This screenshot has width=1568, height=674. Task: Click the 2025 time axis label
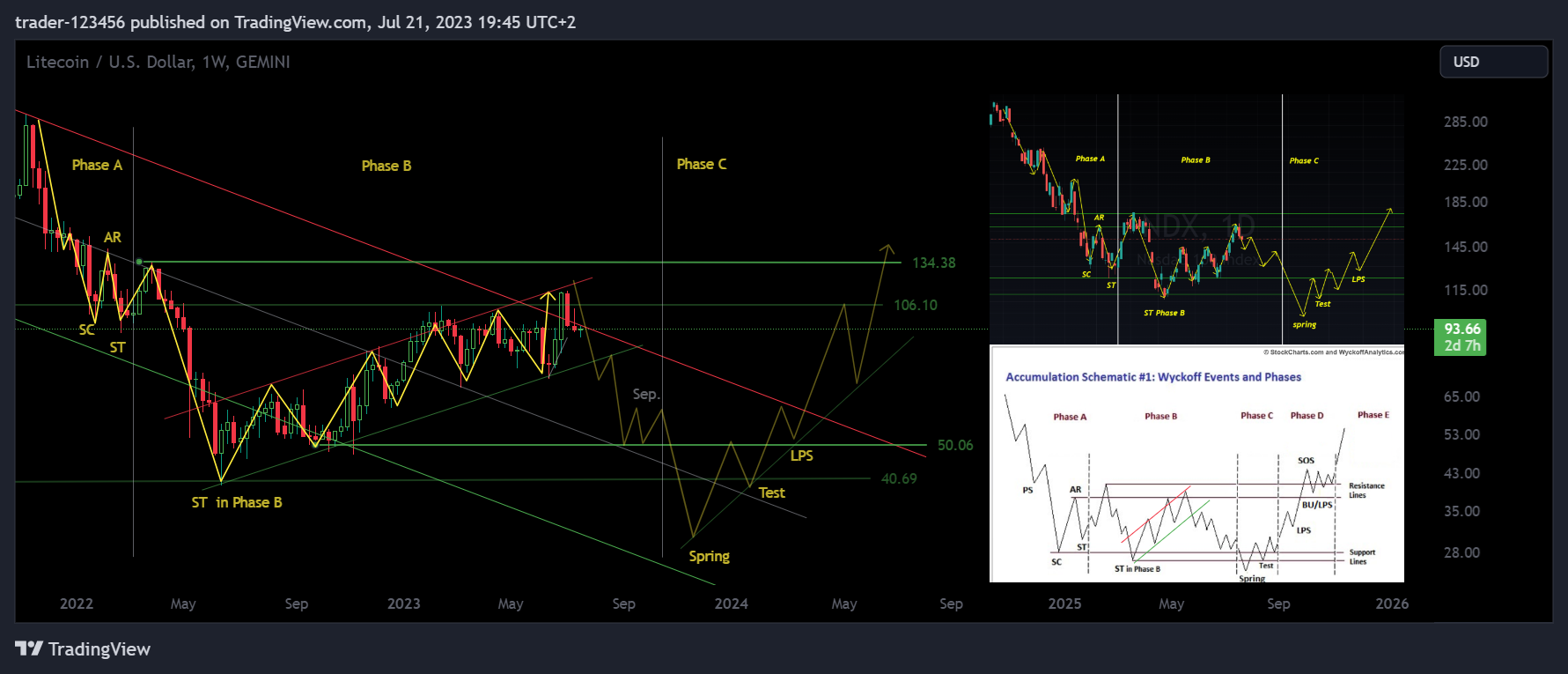click(1064, 604)
